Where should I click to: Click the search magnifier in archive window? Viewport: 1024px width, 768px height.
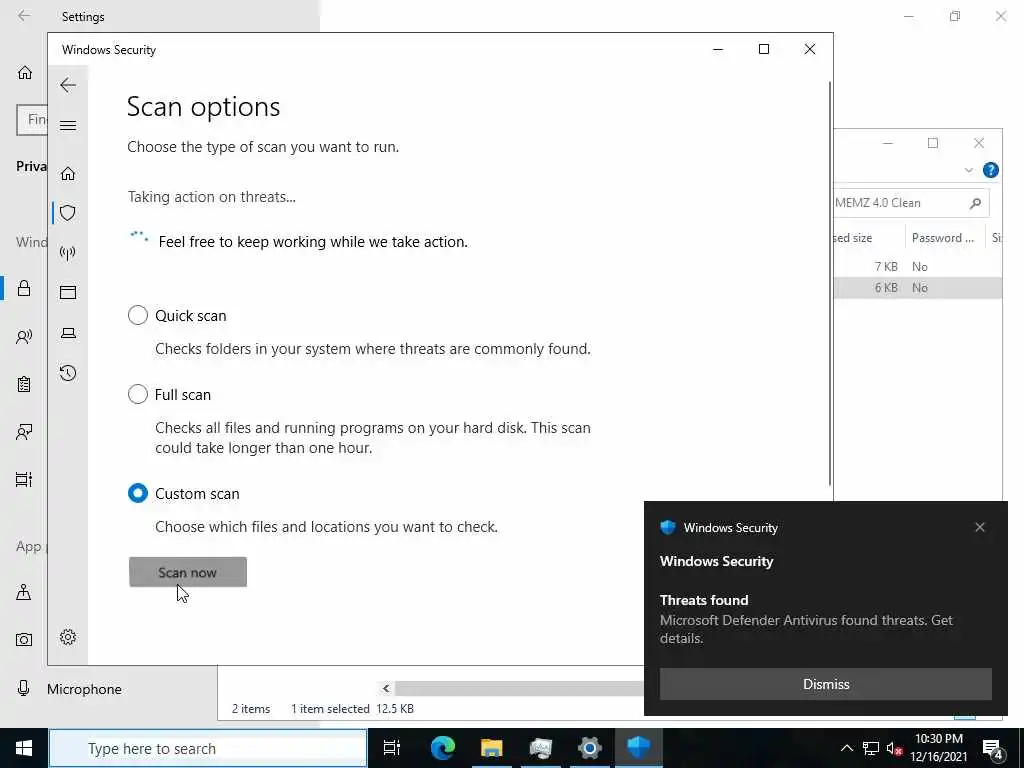pyautogui.click(x=975, y=203)
